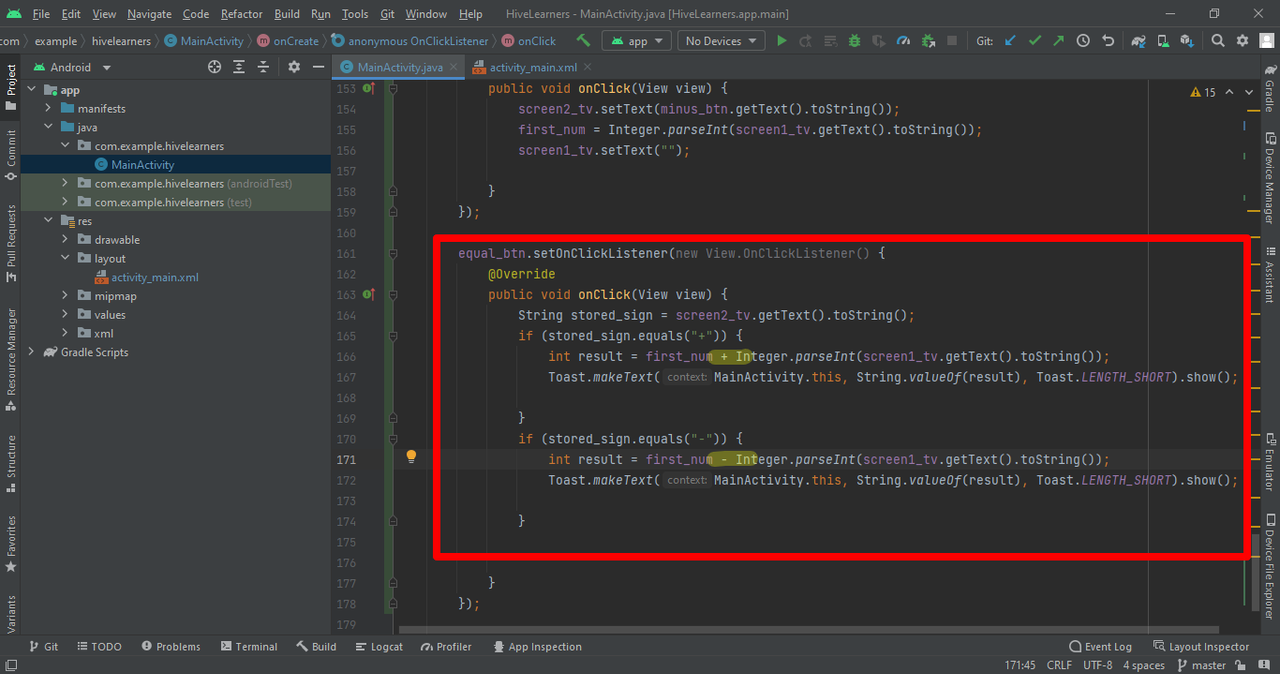Viewport: 1280px width, 674px height.
Task: Open the Refactor menu
Action: click(241, 14)
